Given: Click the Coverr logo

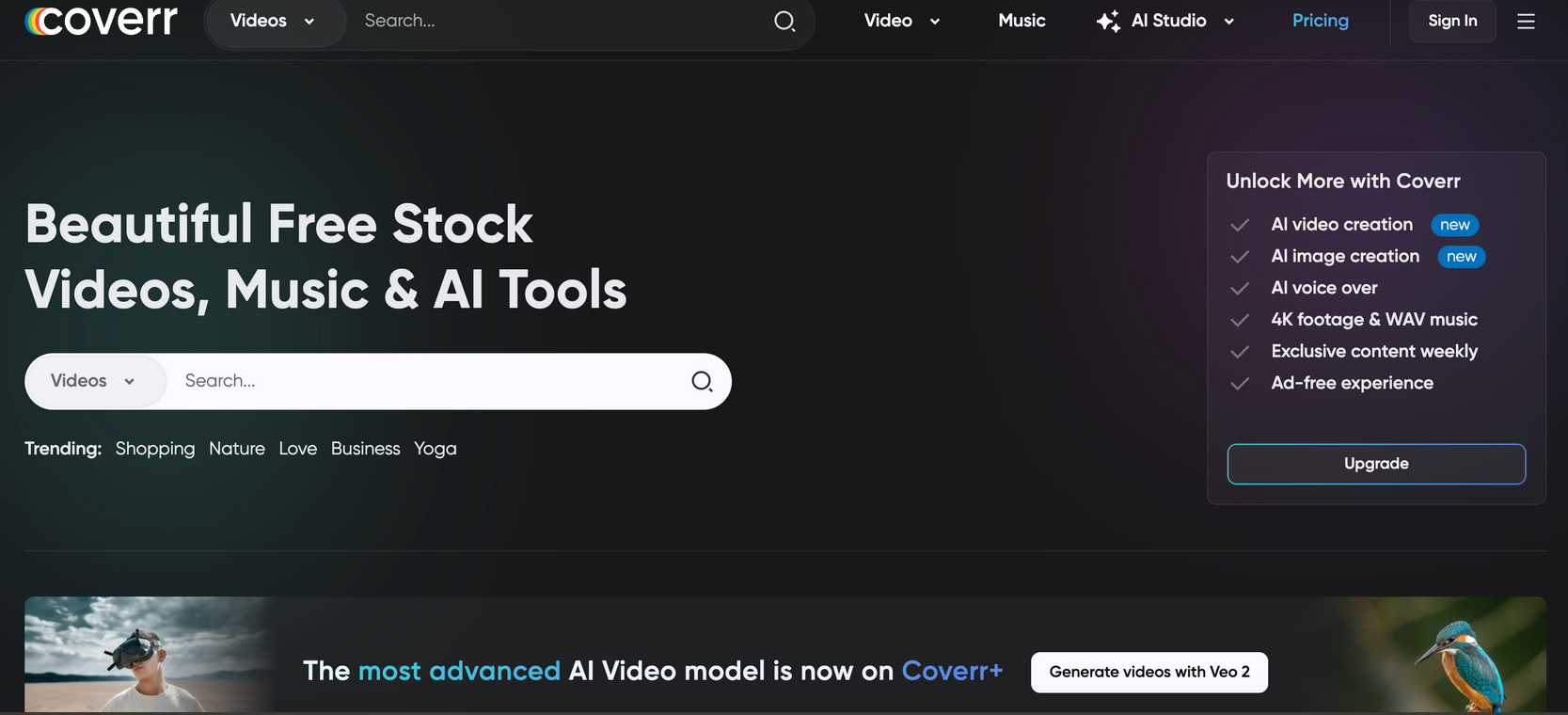Looking at the screenshot, I should [x=101, y=20].
